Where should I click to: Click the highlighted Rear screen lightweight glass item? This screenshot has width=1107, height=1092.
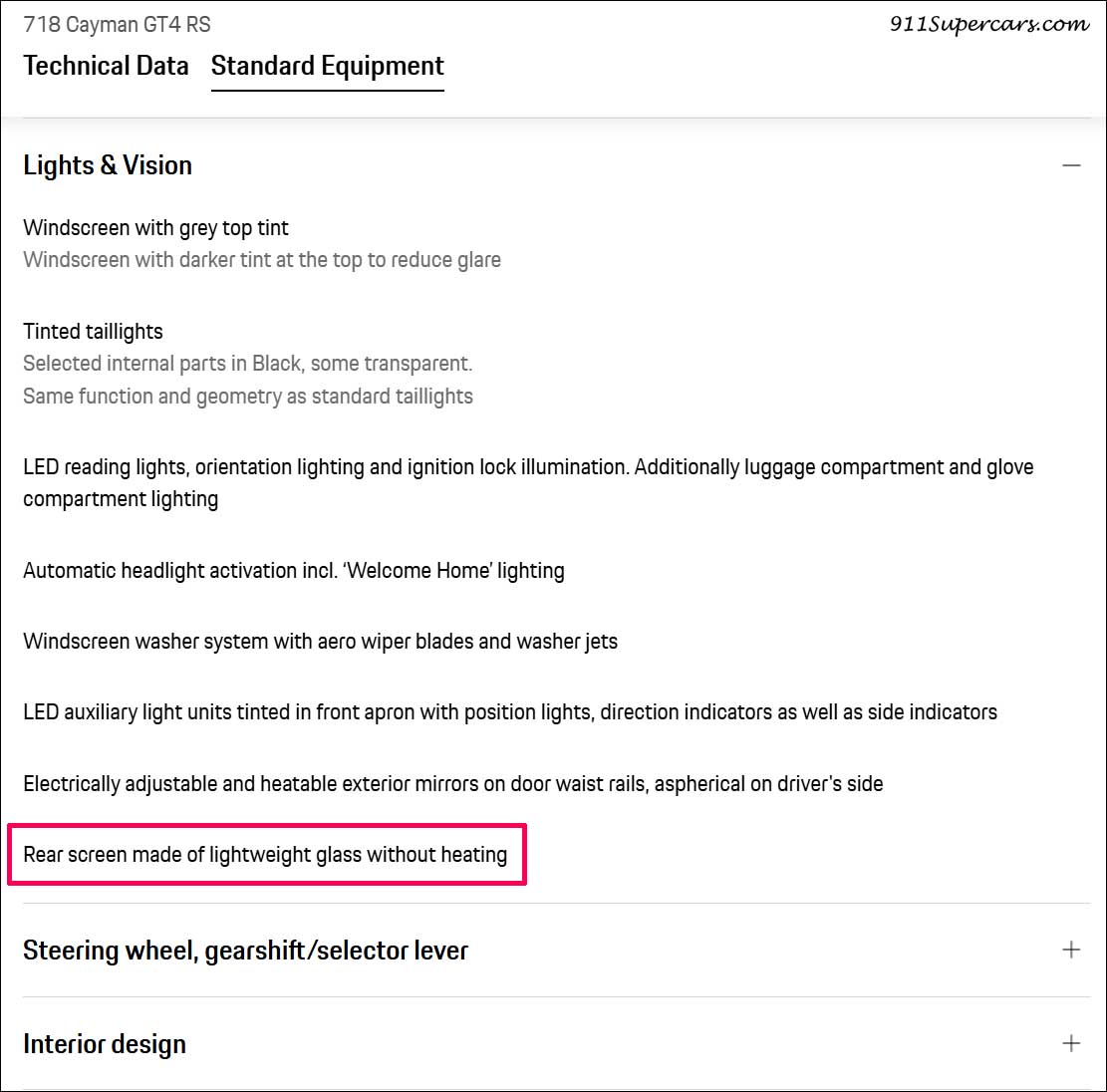(265, 855)
